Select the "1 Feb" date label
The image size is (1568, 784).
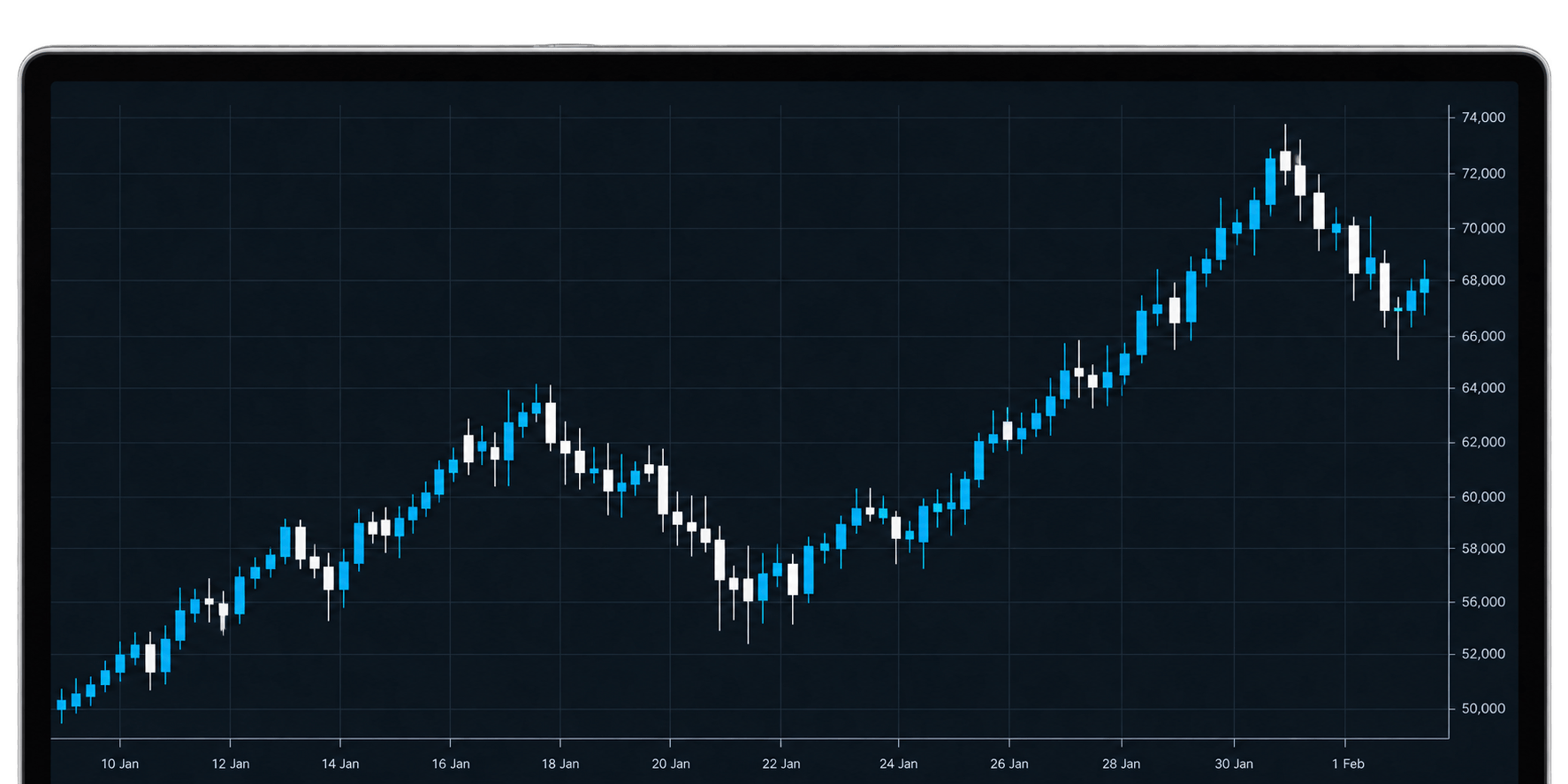(x=1349, y=764)
